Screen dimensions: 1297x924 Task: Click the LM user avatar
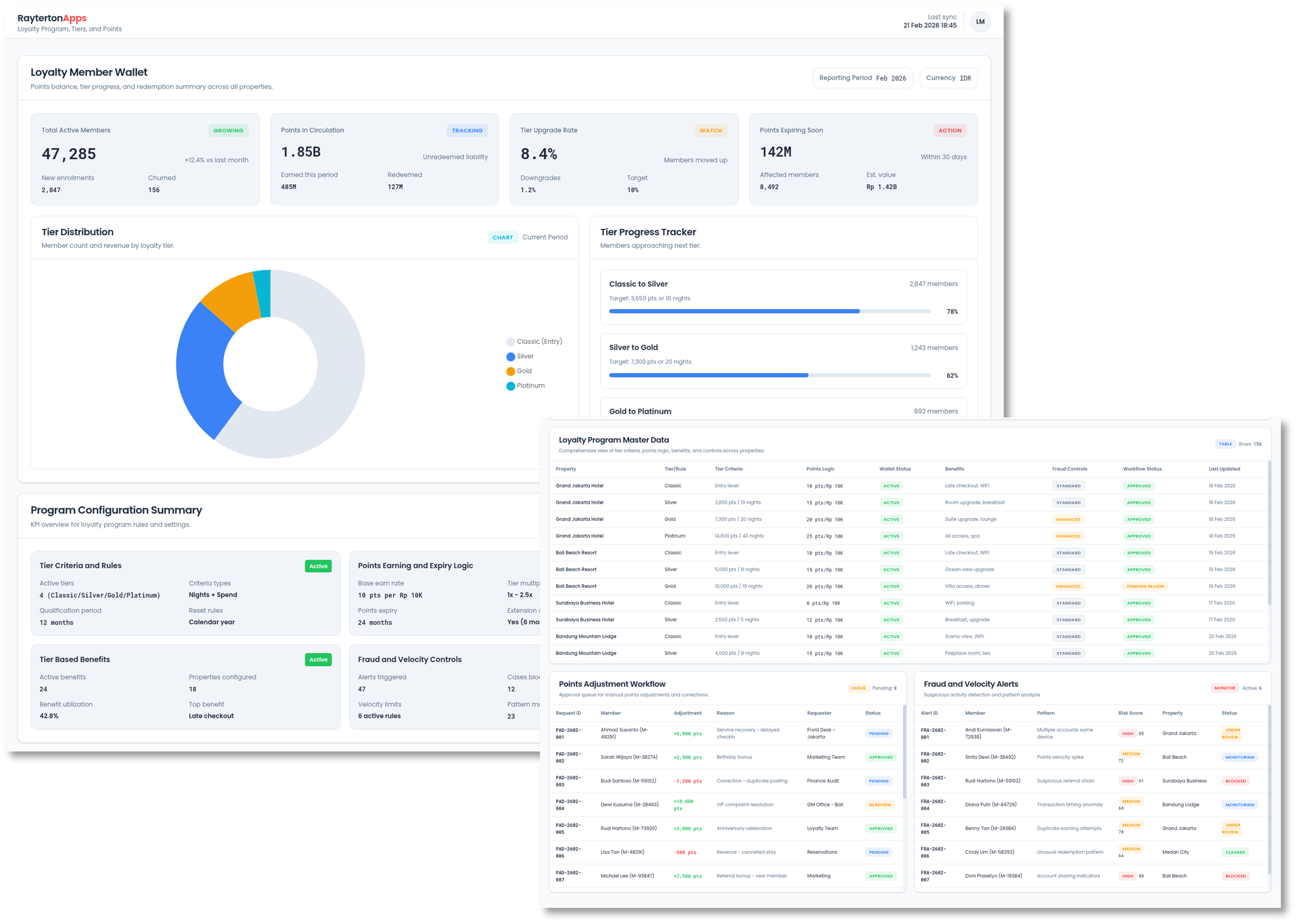point(980,22)
